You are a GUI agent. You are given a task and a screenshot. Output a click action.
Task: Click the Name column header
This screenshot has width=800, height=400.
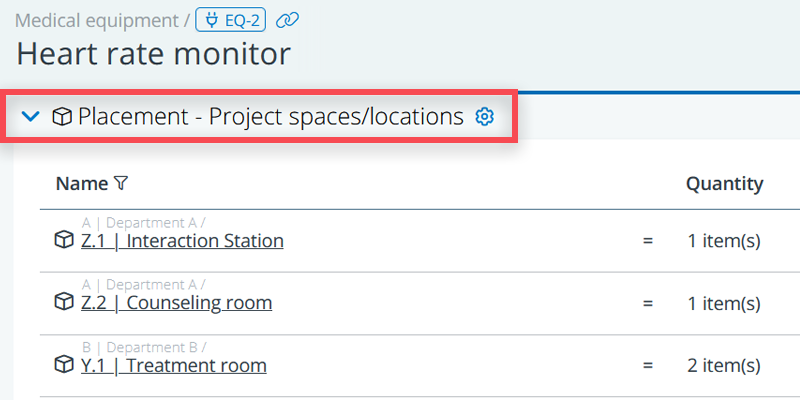(x=81, y=183)
